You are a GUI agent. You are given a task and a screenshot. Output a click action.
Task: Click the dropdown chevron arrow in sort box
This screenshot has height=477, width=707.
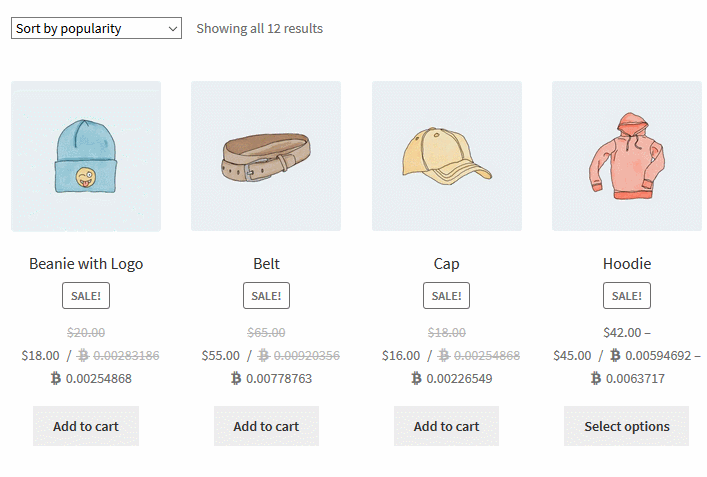172,29
